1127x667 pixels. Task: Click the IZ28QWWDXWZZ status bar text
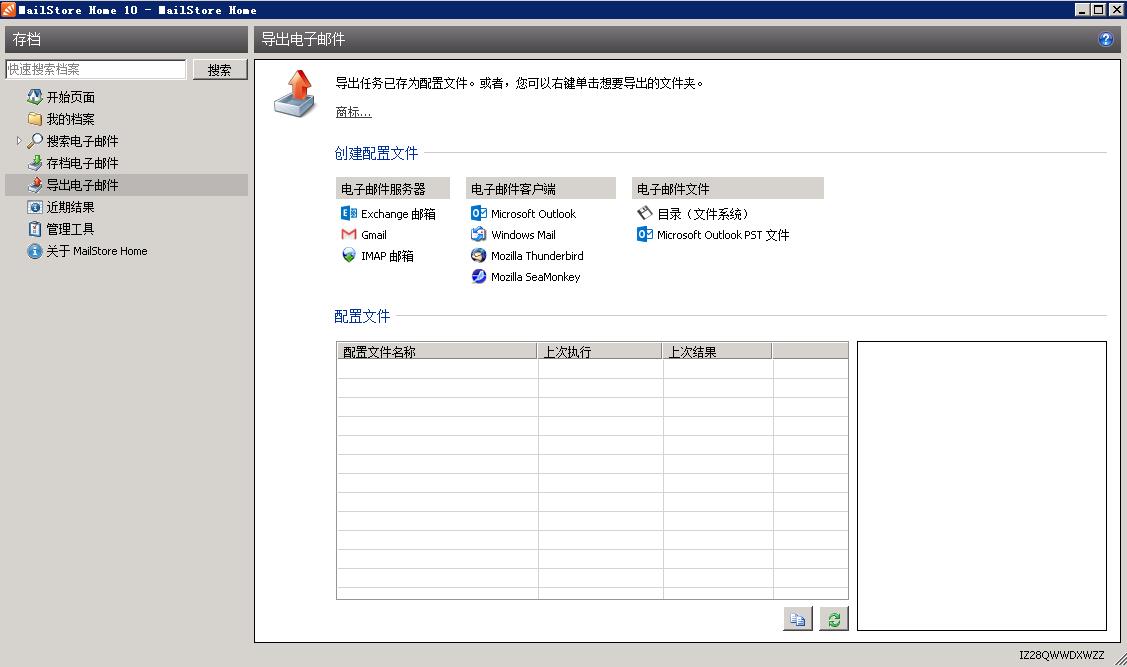[1061, 655]
